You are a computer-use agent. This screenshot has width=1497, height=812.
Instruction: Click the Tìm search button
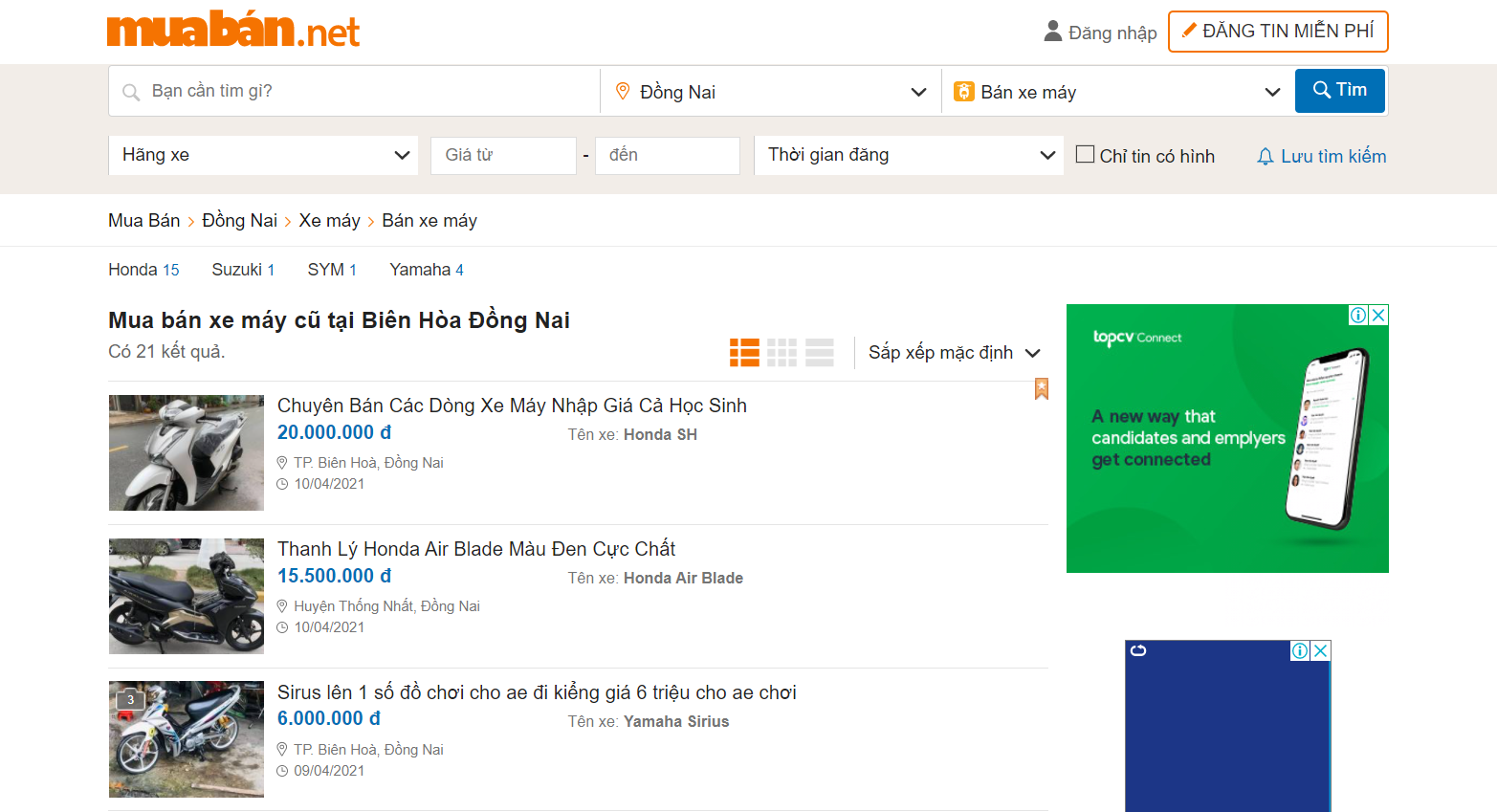point(1339,90)
